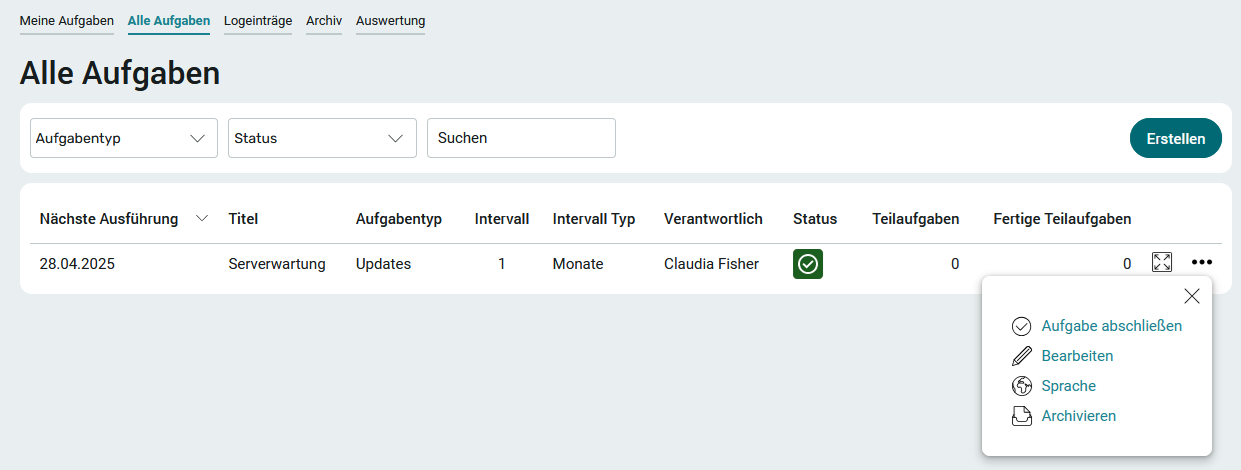Click the pencil icon beside Bearbeiten
1241x470 pixels.
pos(1021,356)
